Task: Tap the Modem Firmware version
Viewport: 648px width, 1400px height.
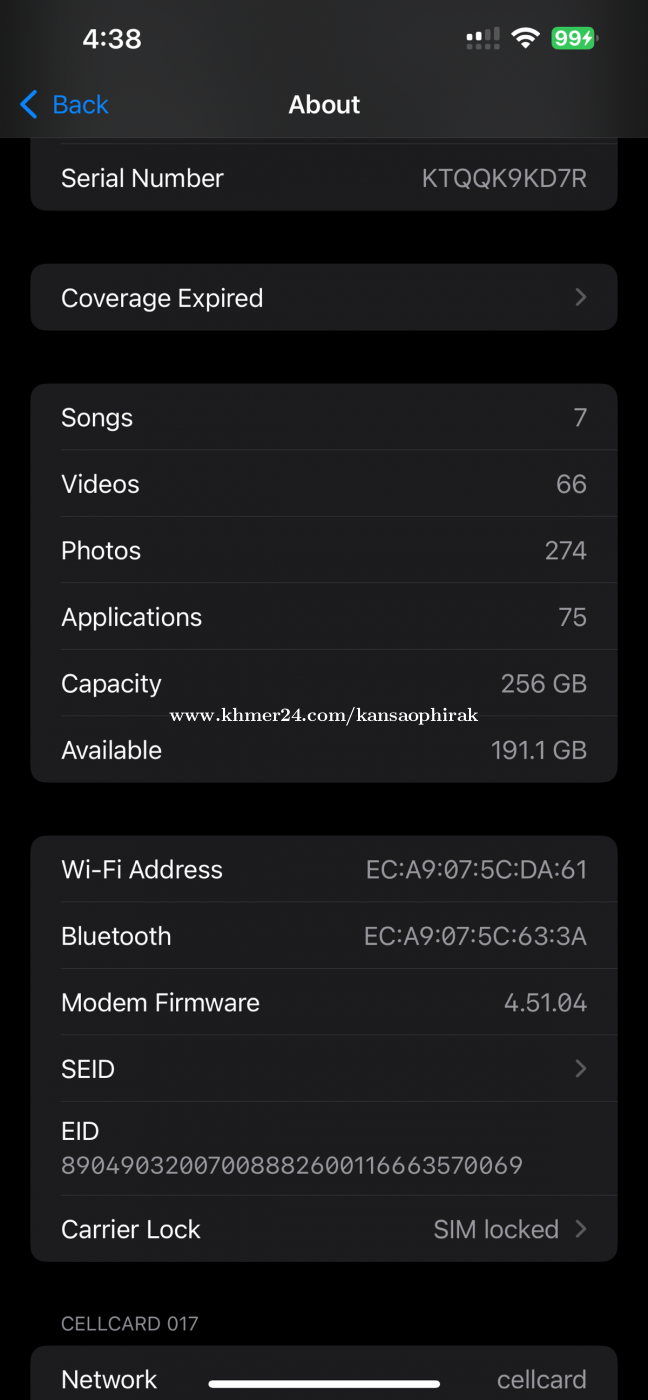Action: coord(545,1003)
